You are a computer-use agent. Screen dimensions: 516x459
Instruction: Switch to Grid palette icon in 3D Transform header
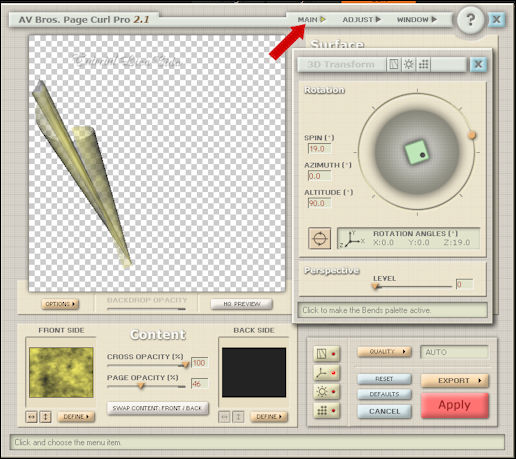424,64
